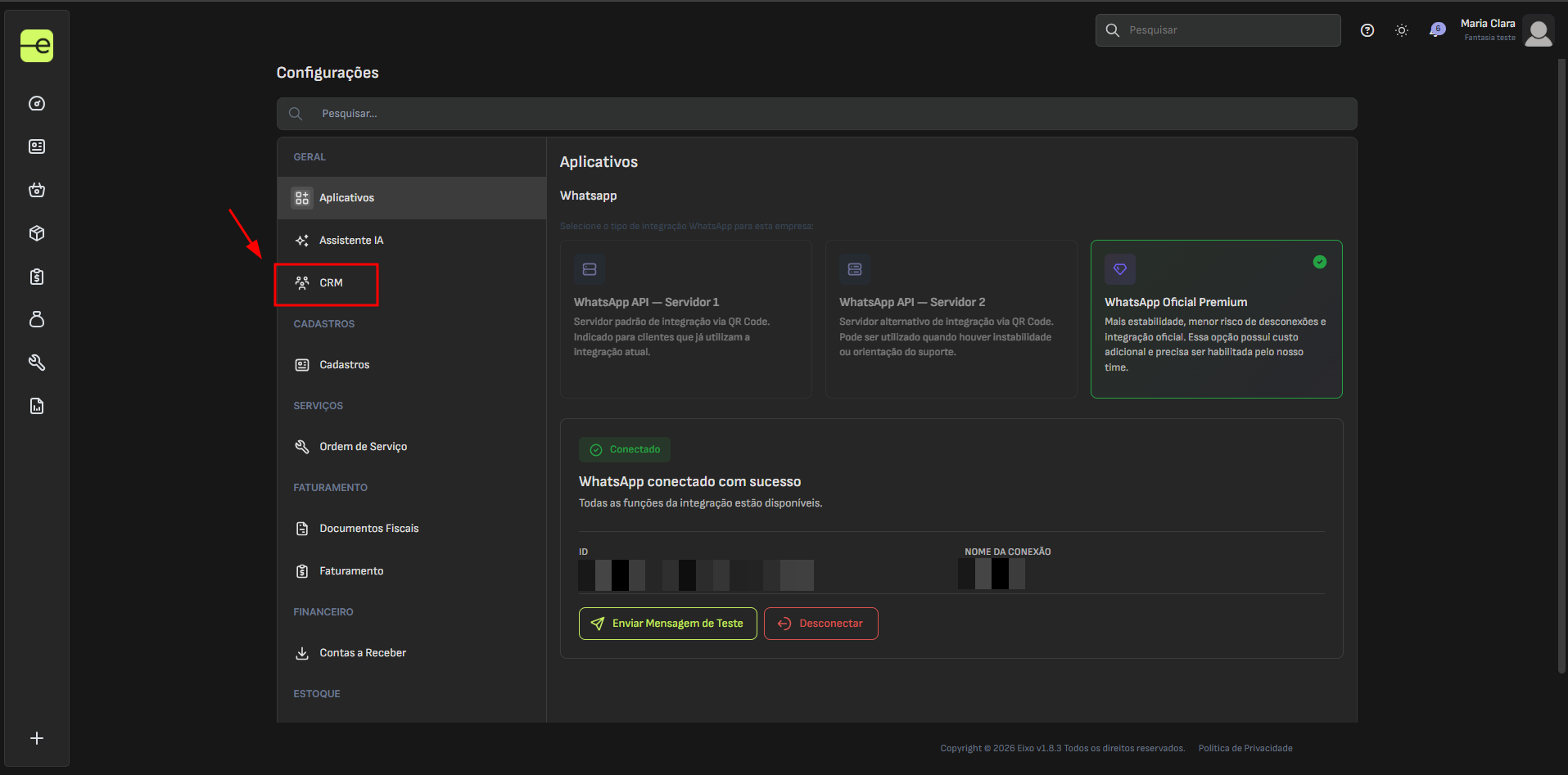
Task: Open Assistente IA settings
Action: point(412,241)
